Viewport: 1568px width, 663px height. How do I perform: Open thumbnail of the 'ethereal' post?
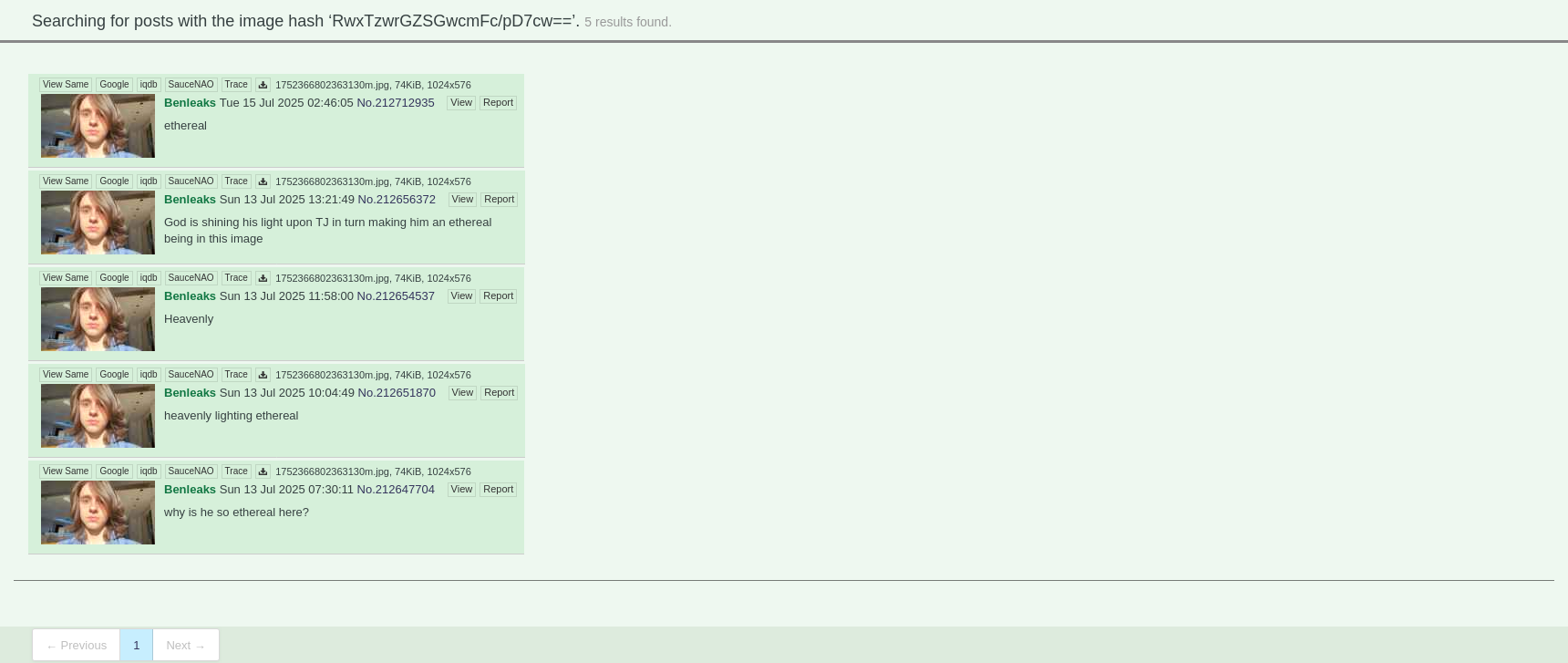[x=98, y=126]
